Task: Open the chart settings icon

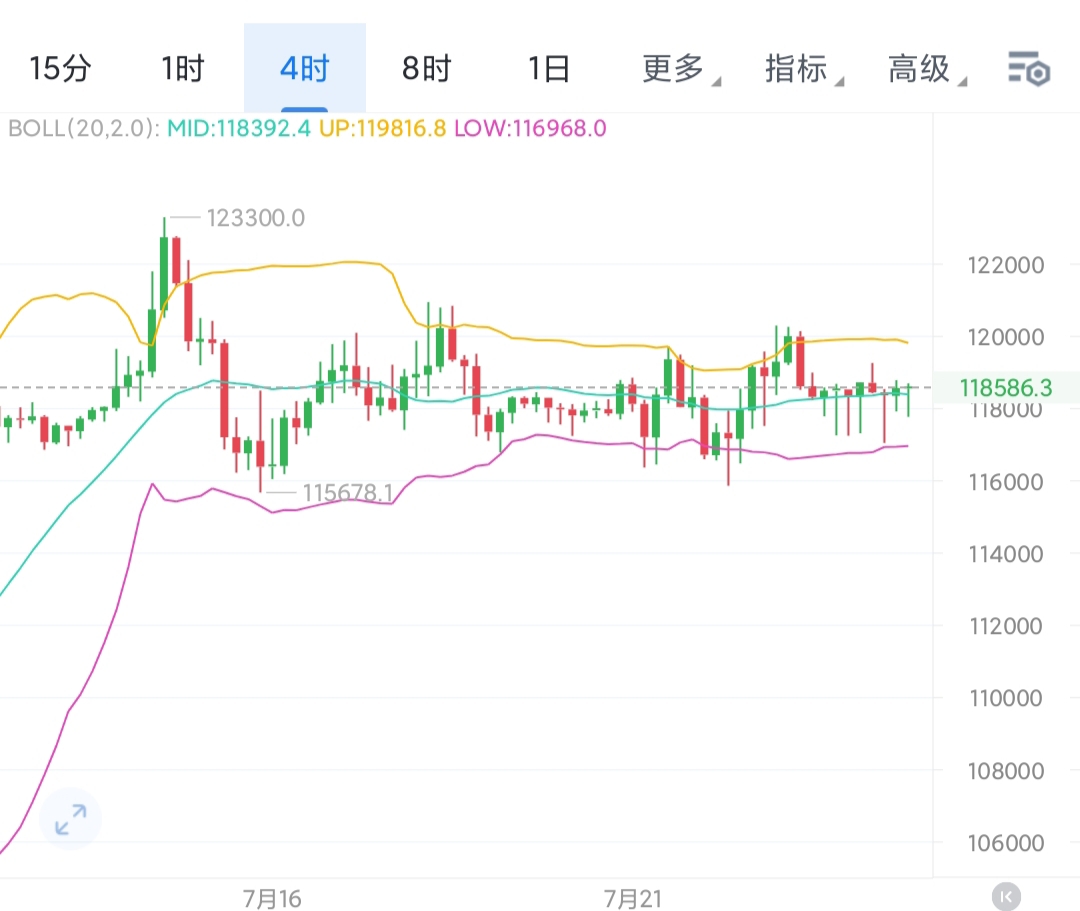Action: coord(1027,69)
